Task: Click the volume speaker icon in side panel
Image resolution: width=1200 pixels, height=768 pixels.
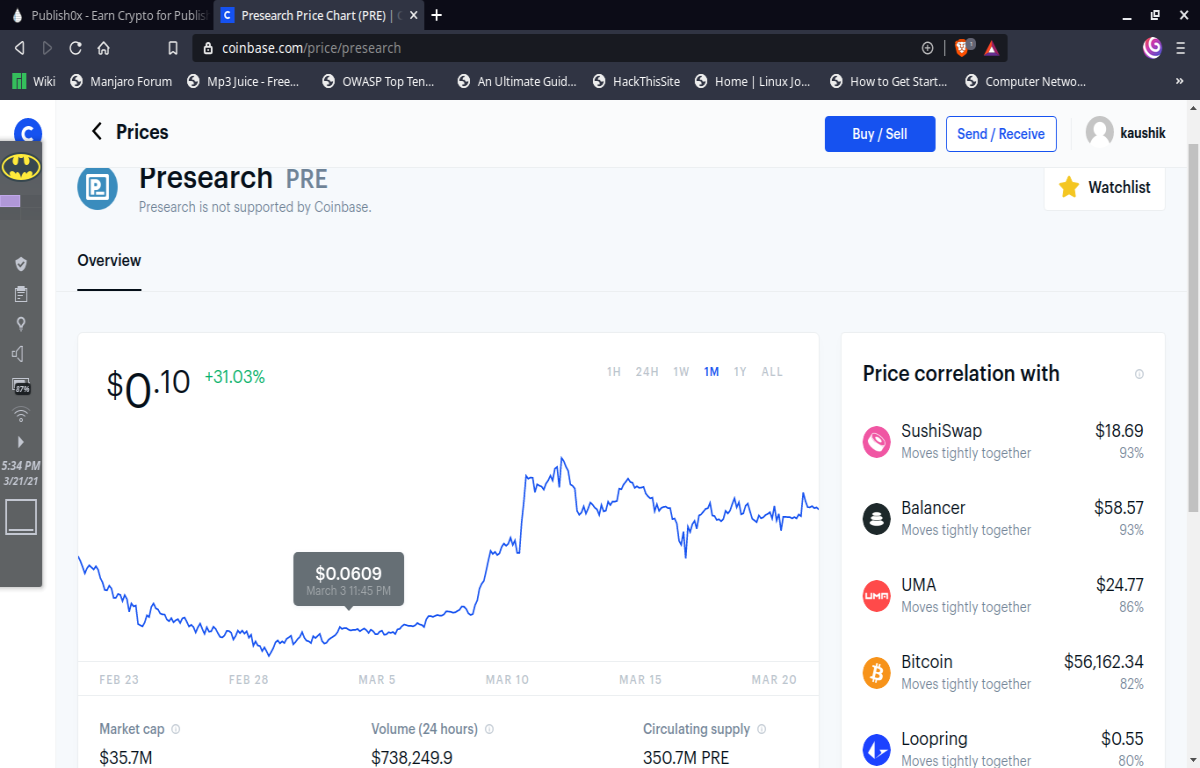Action: point(18,354)
